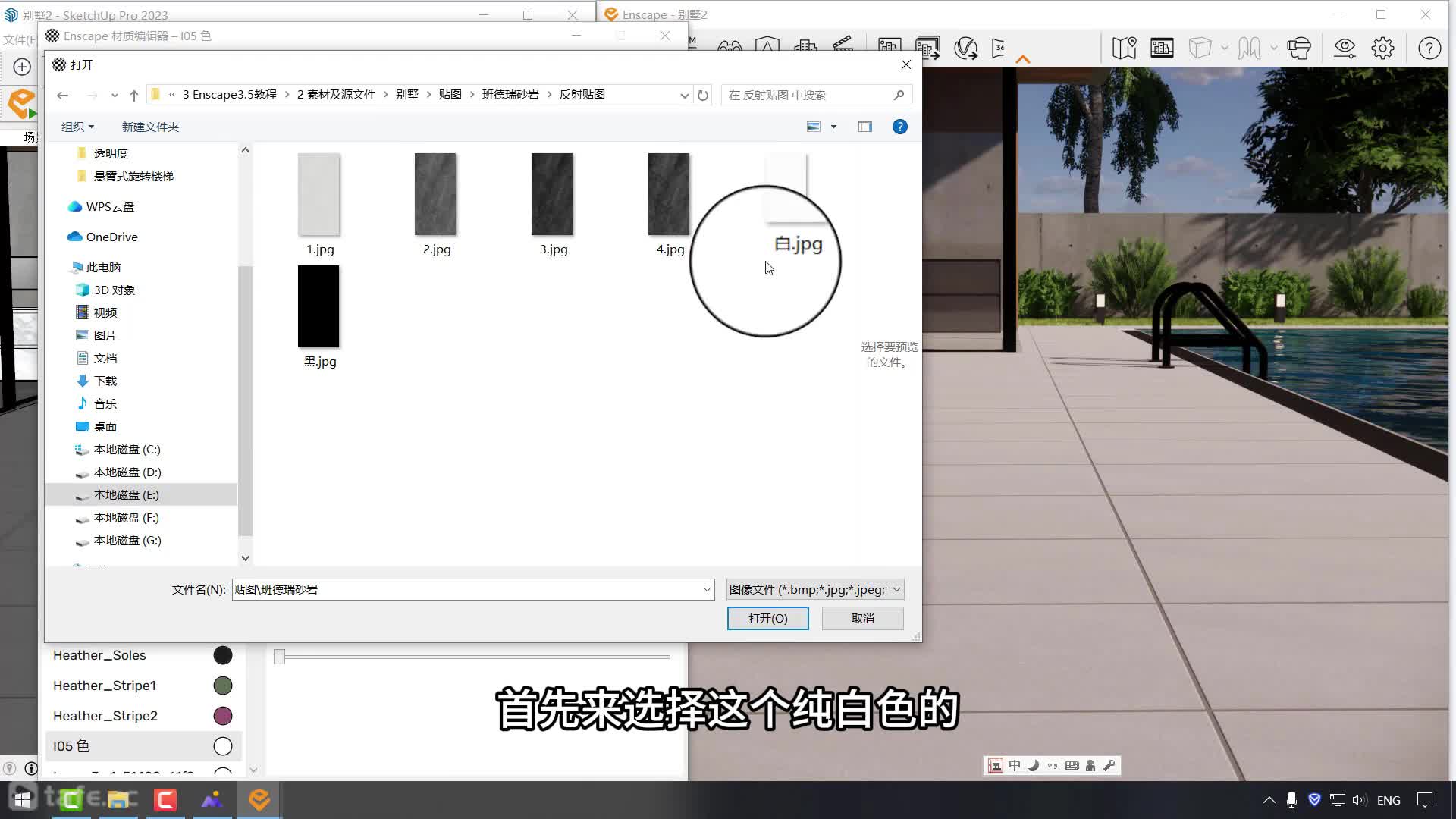The image size is (1456, 819).
Task: Click Enscape 360 panorama icon
Action: click(x=999, y=48)
